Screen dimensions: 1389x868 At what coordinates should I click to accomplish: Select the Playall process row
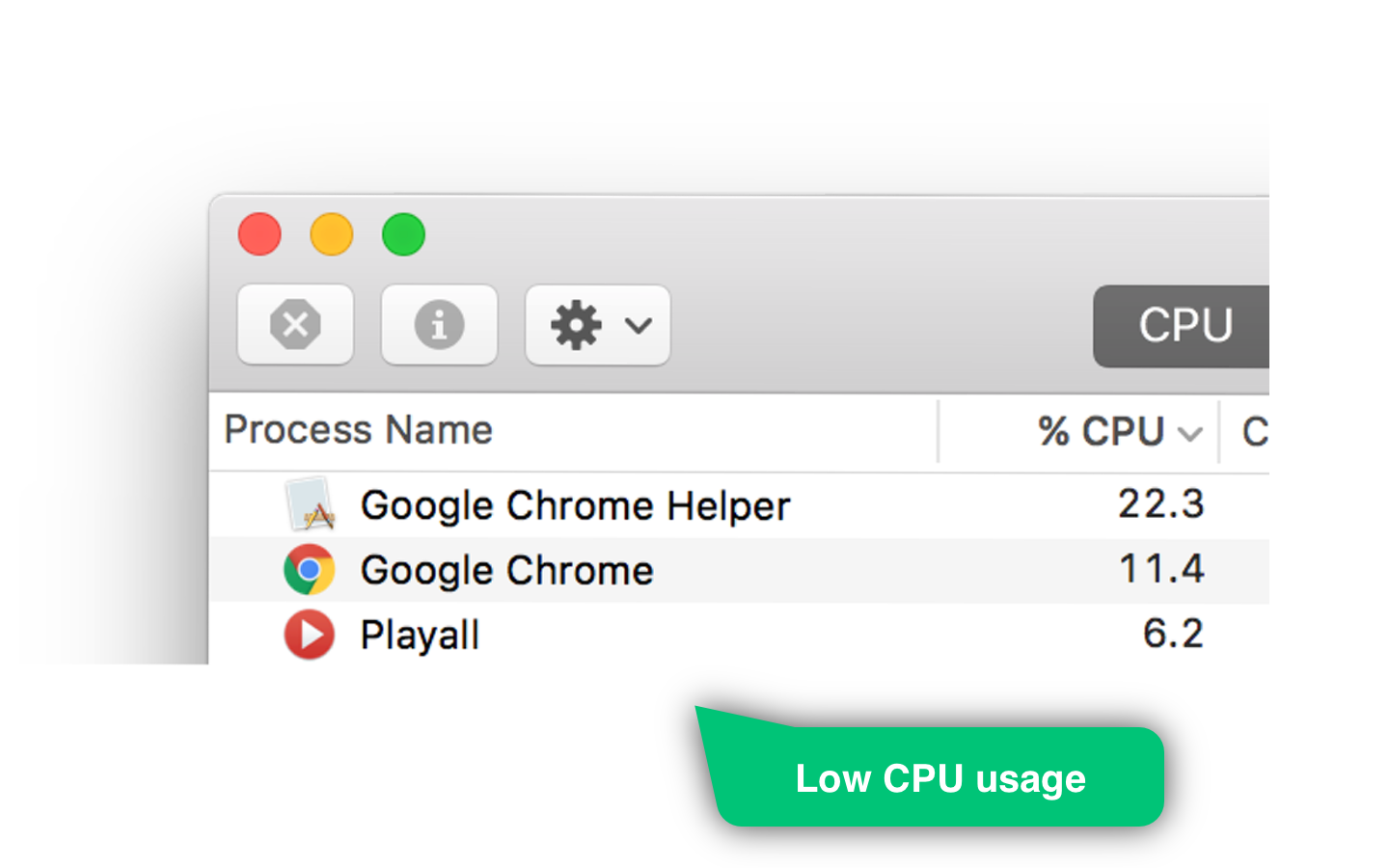[739, 634]
